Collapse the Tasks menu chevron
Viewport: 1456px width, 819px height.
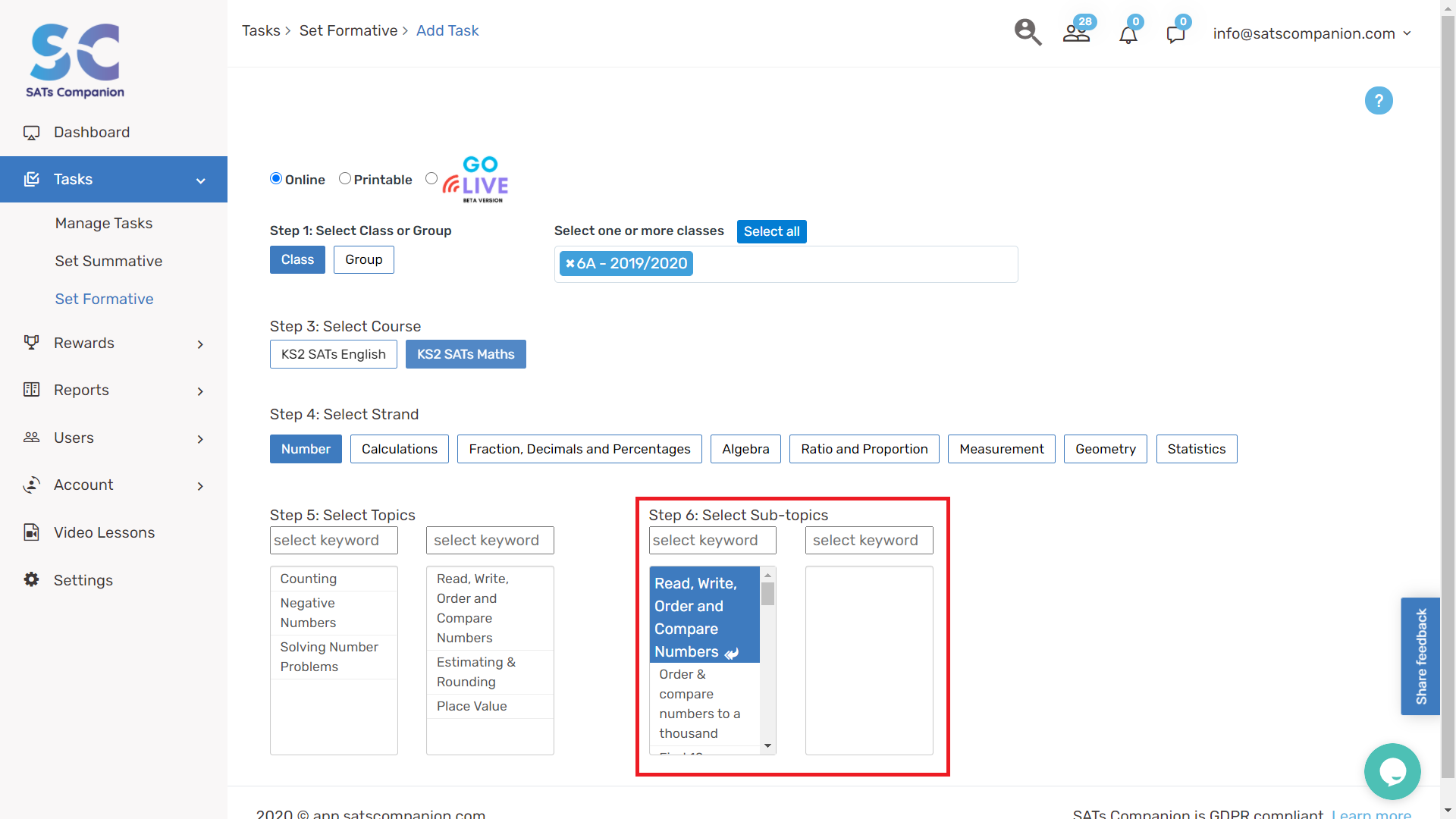click(x=201, y=180)
